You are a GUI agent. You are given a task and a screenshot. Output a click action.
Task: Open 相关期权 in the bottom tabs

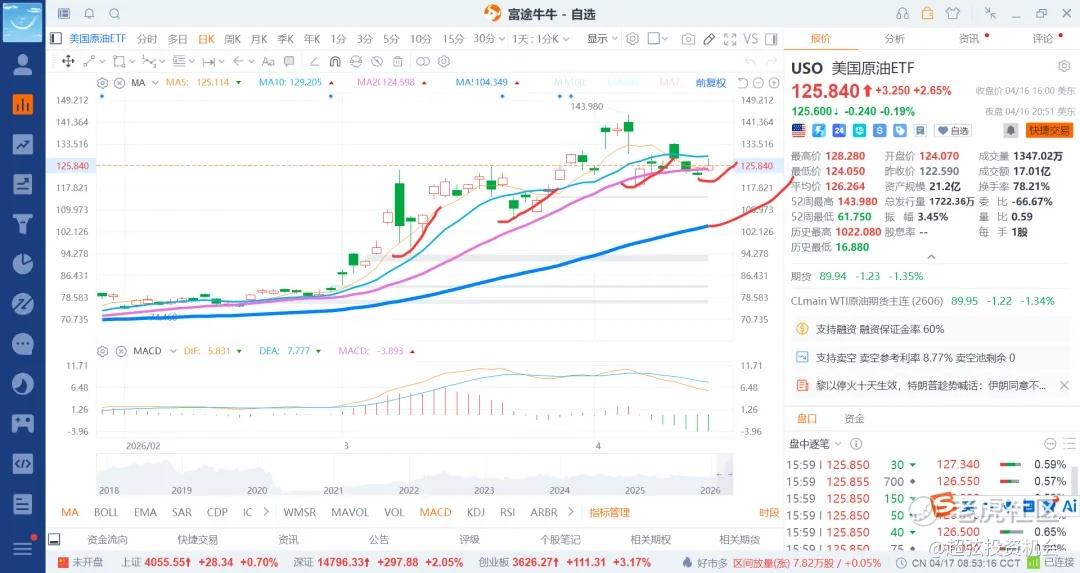tap(651, 540)
